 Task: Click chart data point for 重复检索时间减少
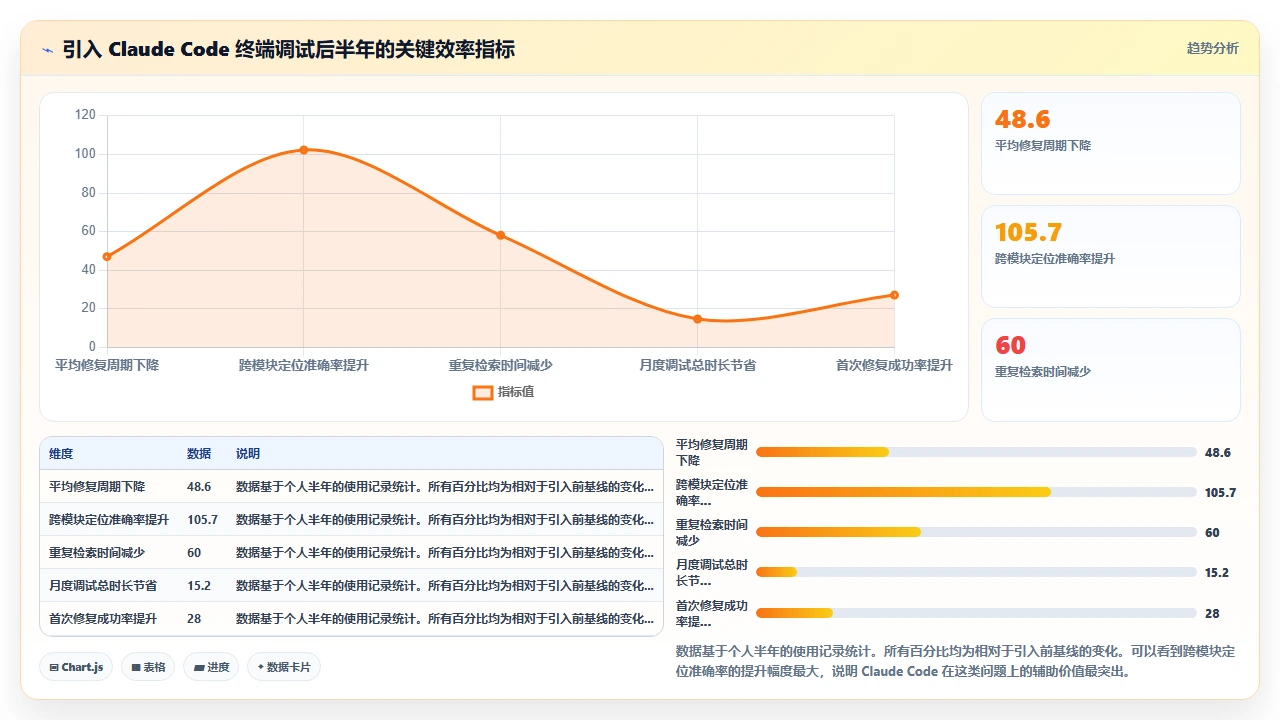click(501, 235)
